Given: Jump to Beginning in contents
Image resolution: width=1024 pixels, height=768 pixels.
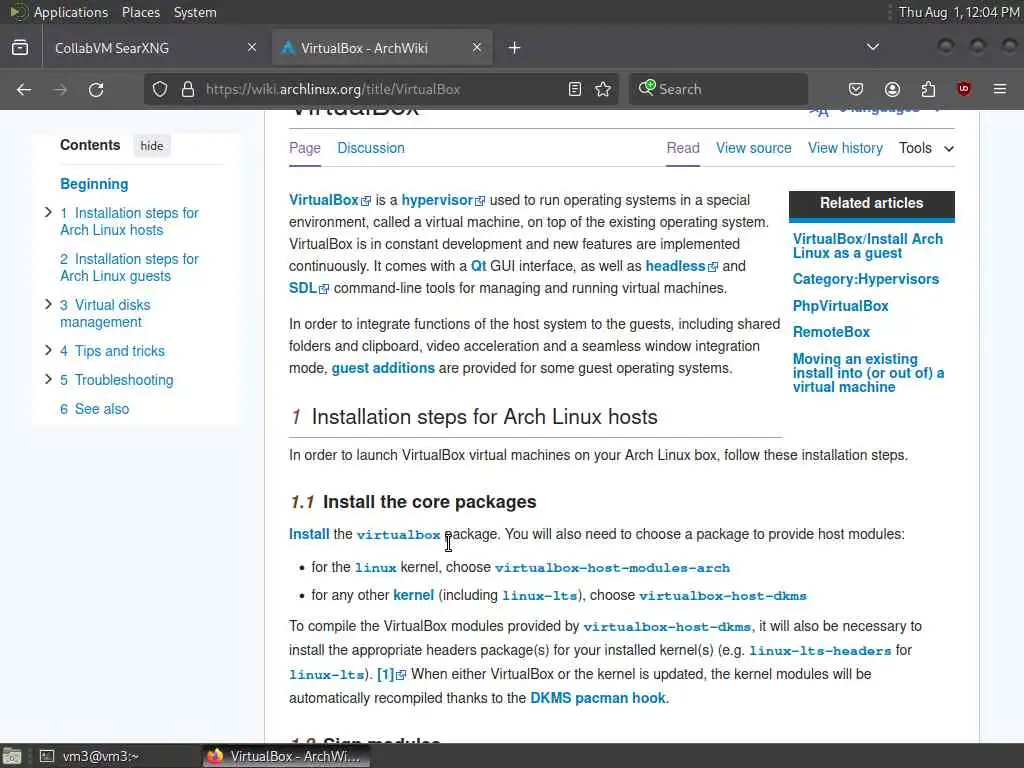Looking at the screenshot, I should tap(94, 184).
